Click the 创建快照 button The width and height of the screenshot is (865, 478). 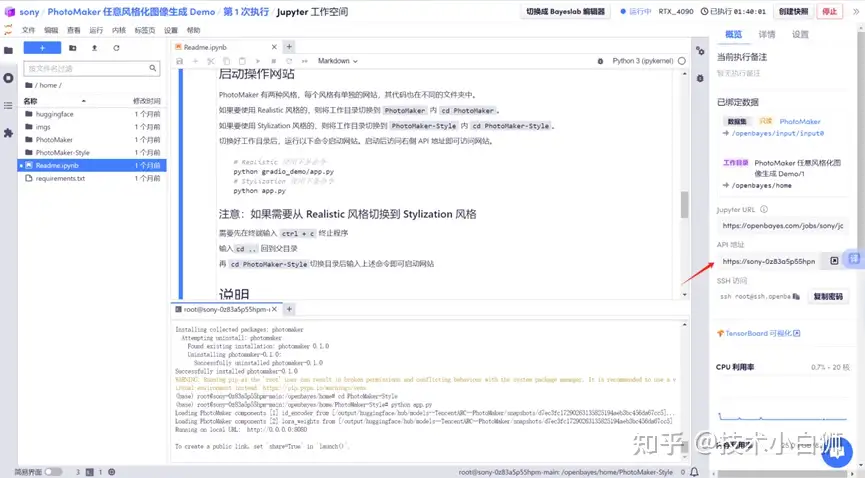point(793,12)
